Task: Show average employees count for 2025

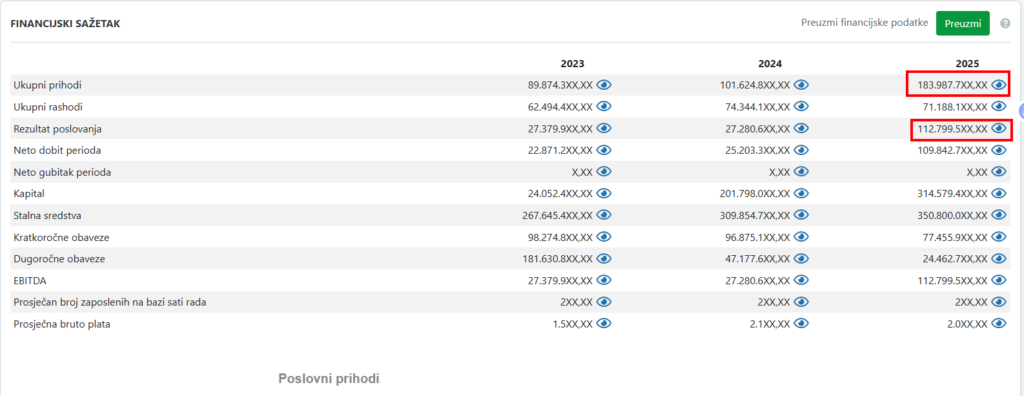Action: pos(999,301)
